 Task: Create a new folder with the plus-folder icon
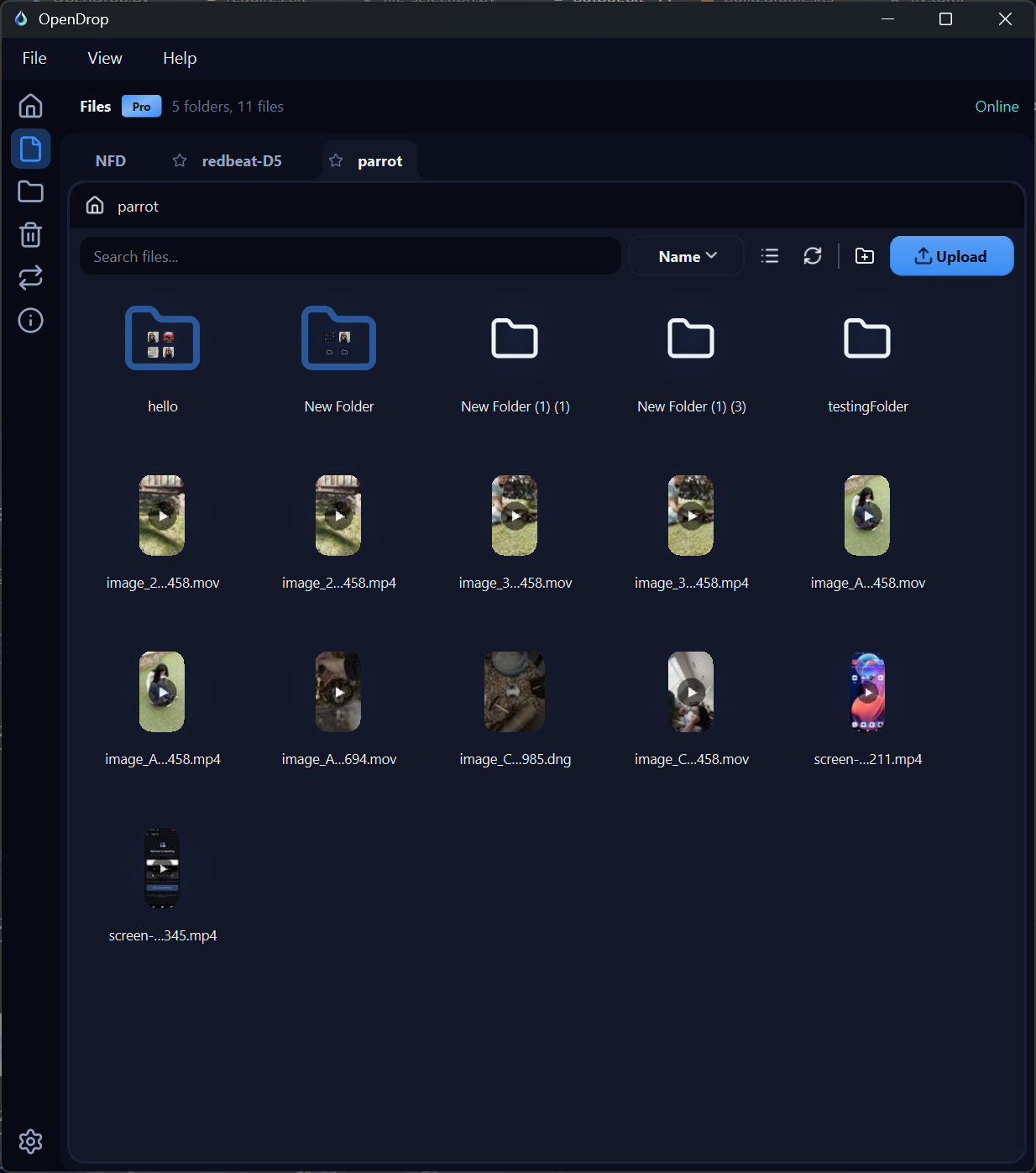coord(865,256)
